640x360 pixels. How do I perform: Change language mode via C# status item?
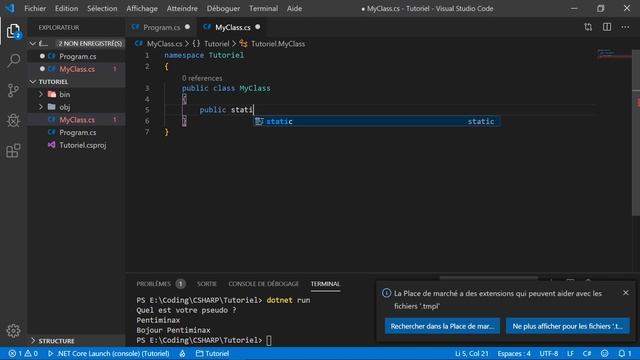tap(587, 353)
